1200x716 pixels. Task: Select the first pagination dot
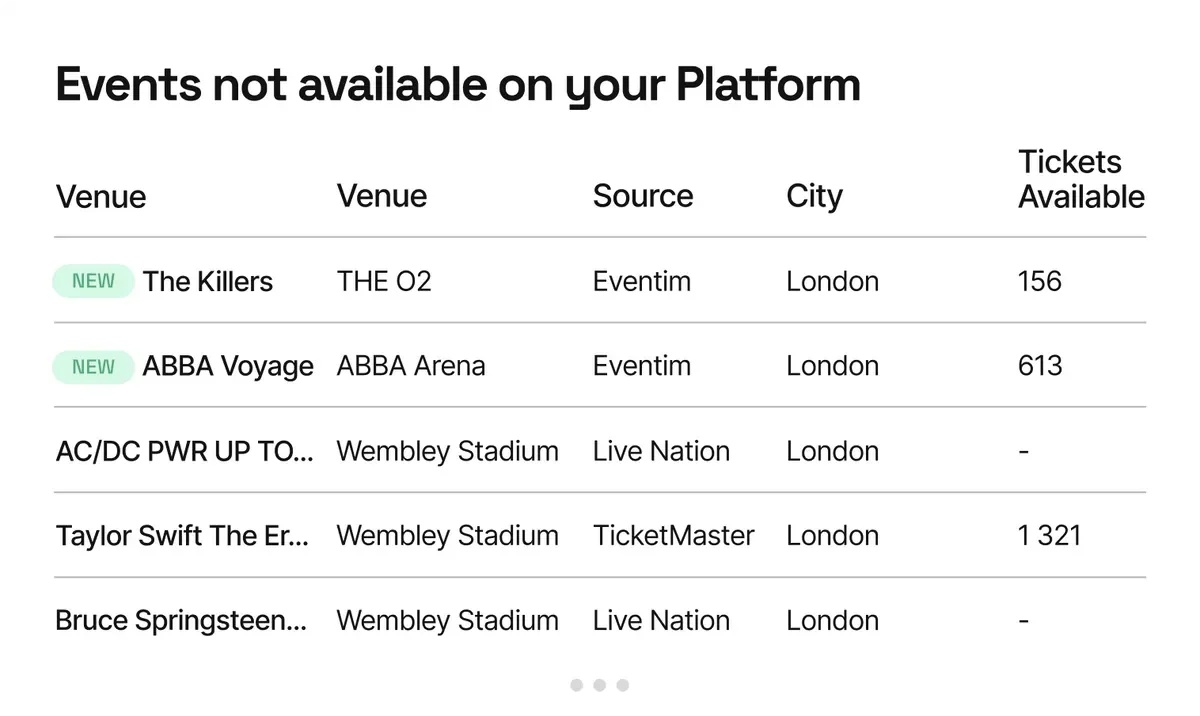click(576, 685)
